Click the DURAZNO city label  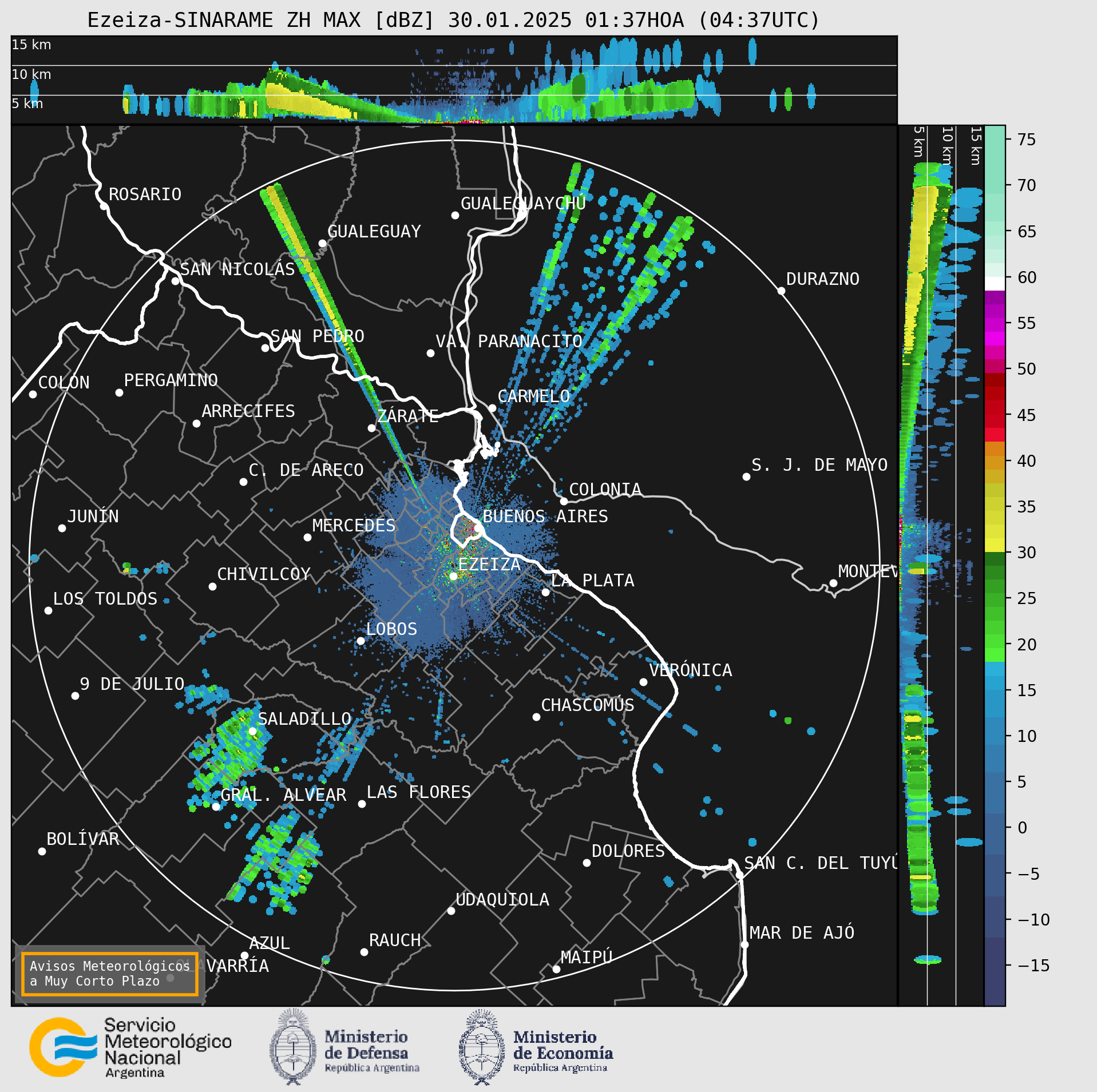[x=822, y=279]
